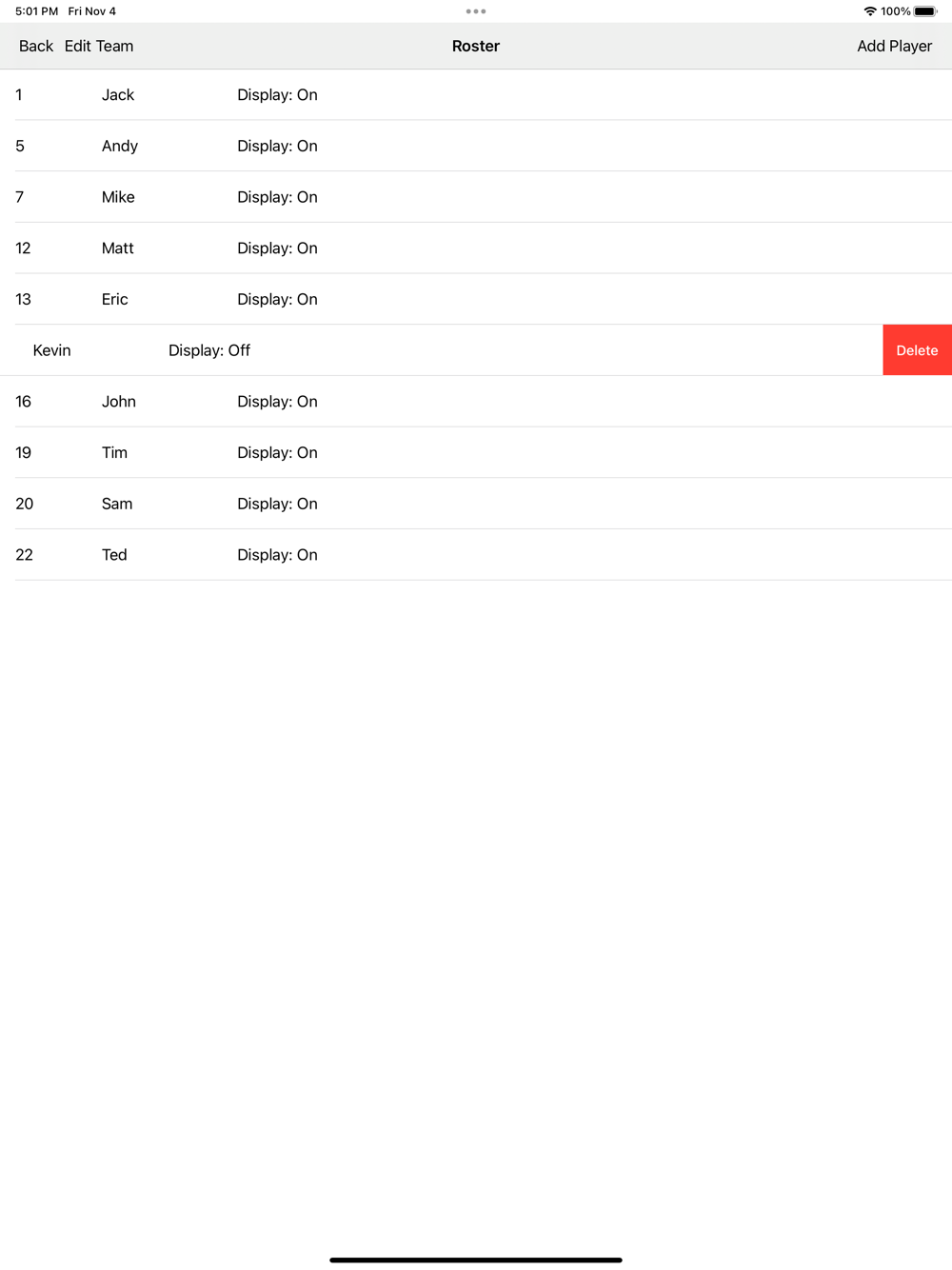
Task: Select the Jack player name
Action: [118, 95]
